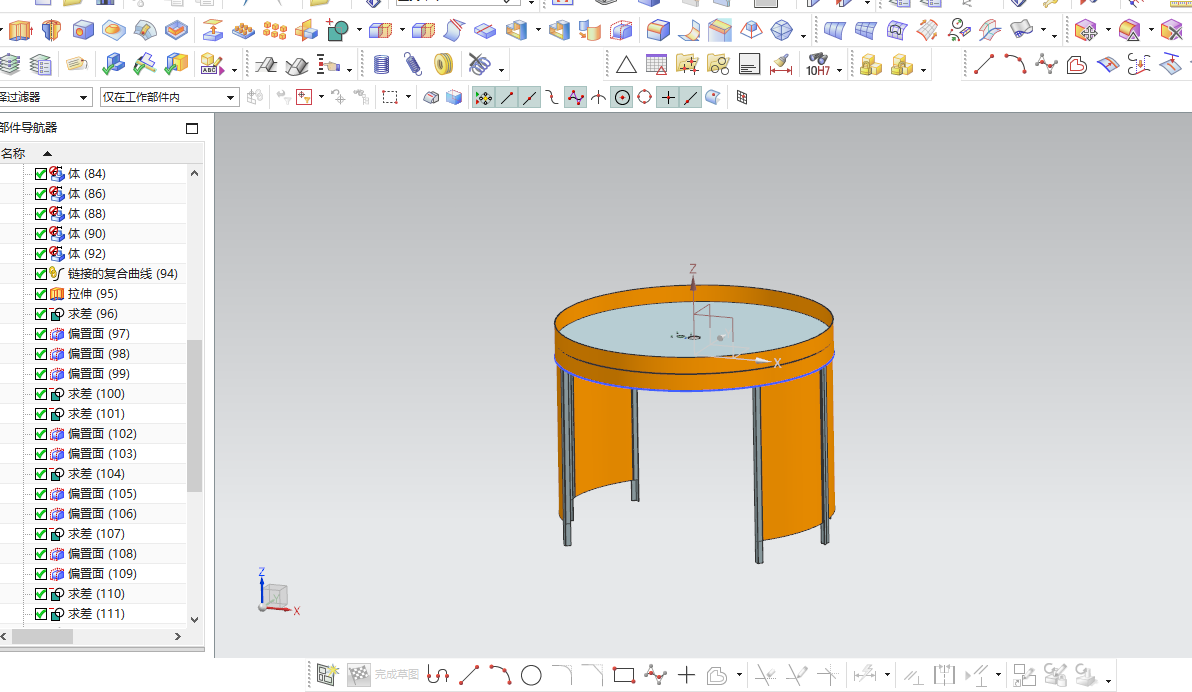Toggle the arc center snap point
The height and width of the screenshot is (692, 1192).
(x=622, y=97)
